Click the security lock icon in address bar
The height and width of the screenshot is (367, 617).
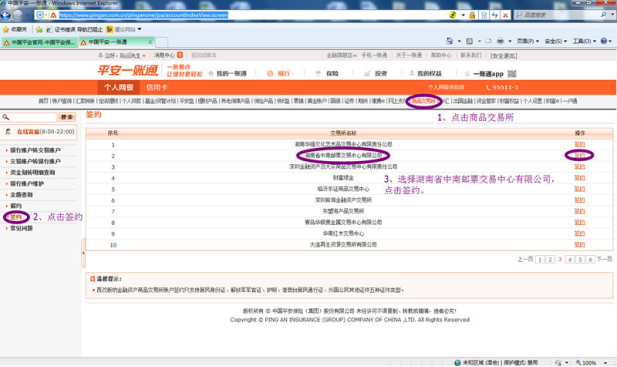tap(472, 15)
